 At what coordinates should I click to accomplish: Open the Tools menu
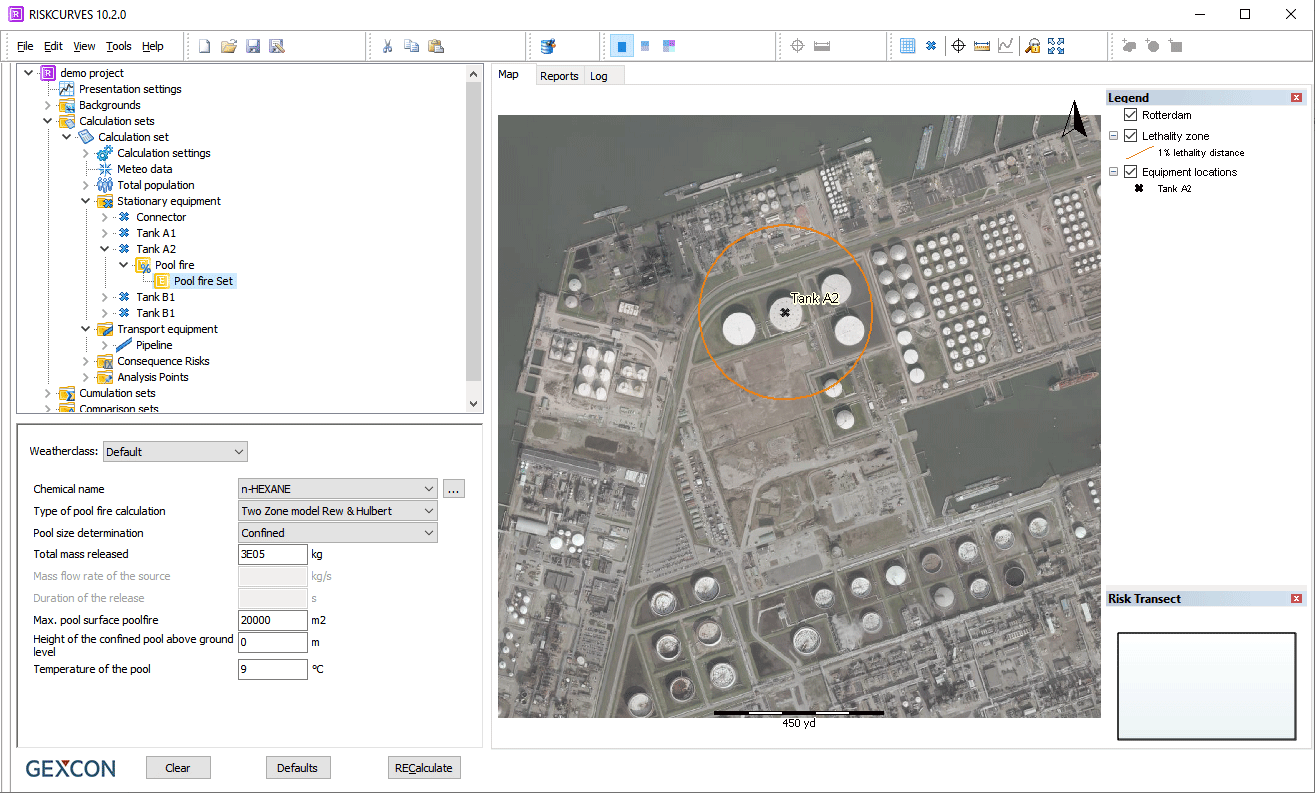click(118, 46)
